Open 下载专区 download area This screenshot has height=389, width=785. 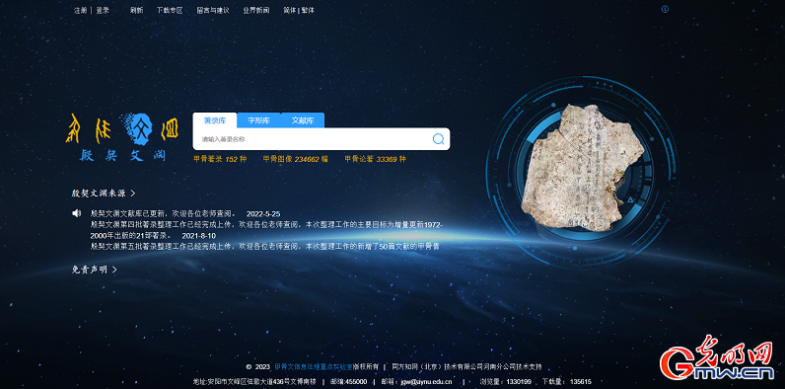pyautogui.click(x=170, y=10)
